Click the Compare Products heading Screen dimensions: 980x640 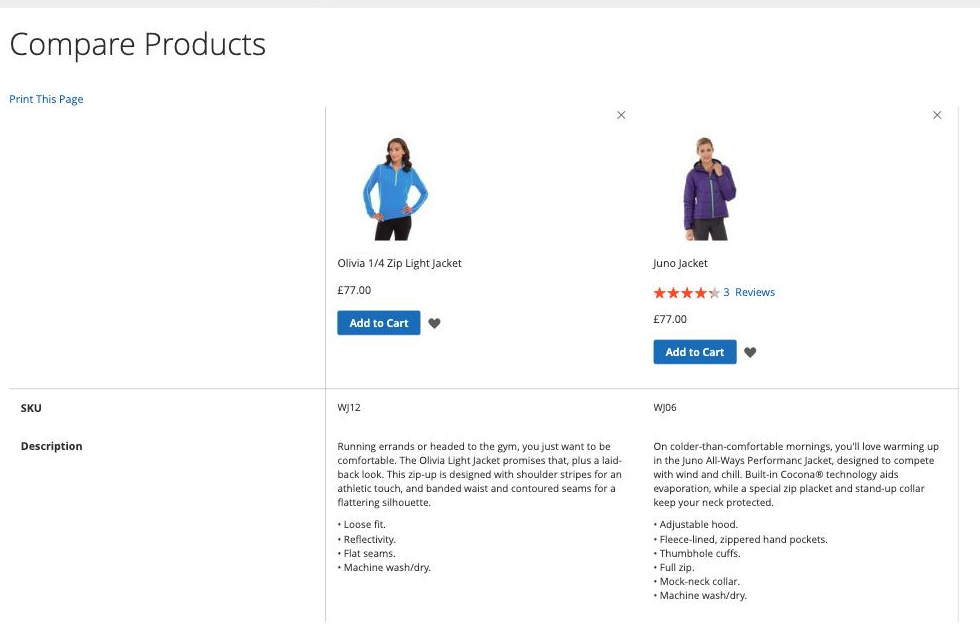coord(138,44)
